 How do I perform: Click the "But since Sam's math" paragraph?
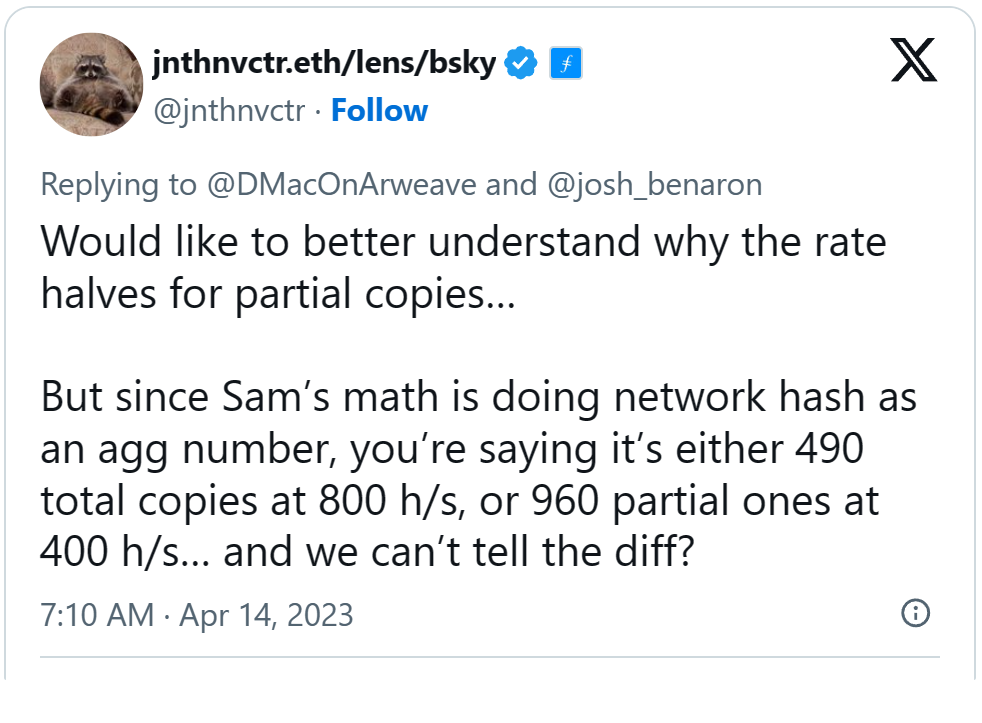click(478, 397)
